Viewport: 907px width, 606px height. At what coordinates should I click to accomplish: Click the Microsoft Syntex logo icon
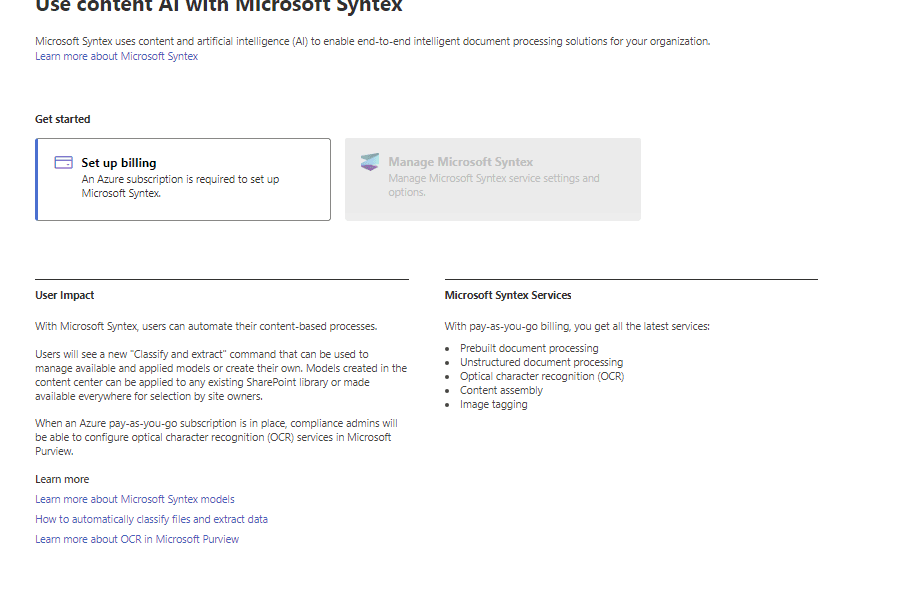pos(370,162)
